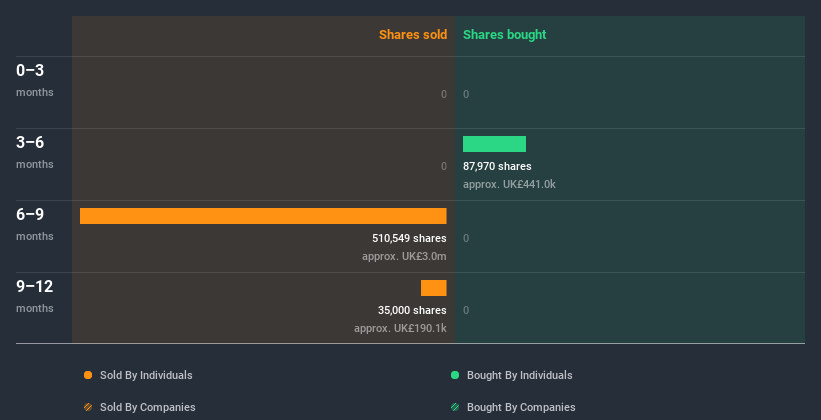
Task: Select the Sold By Companies legend label
Action: 148,407
